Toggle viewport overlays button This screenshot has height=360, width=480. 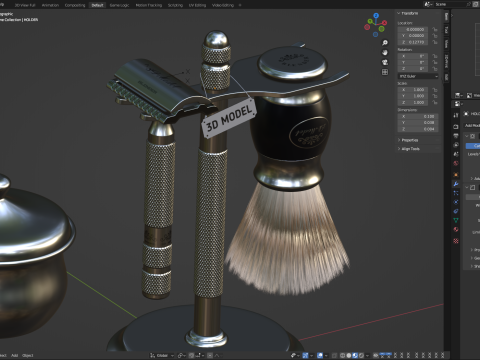pyautogui.click(x=320, y=355)
